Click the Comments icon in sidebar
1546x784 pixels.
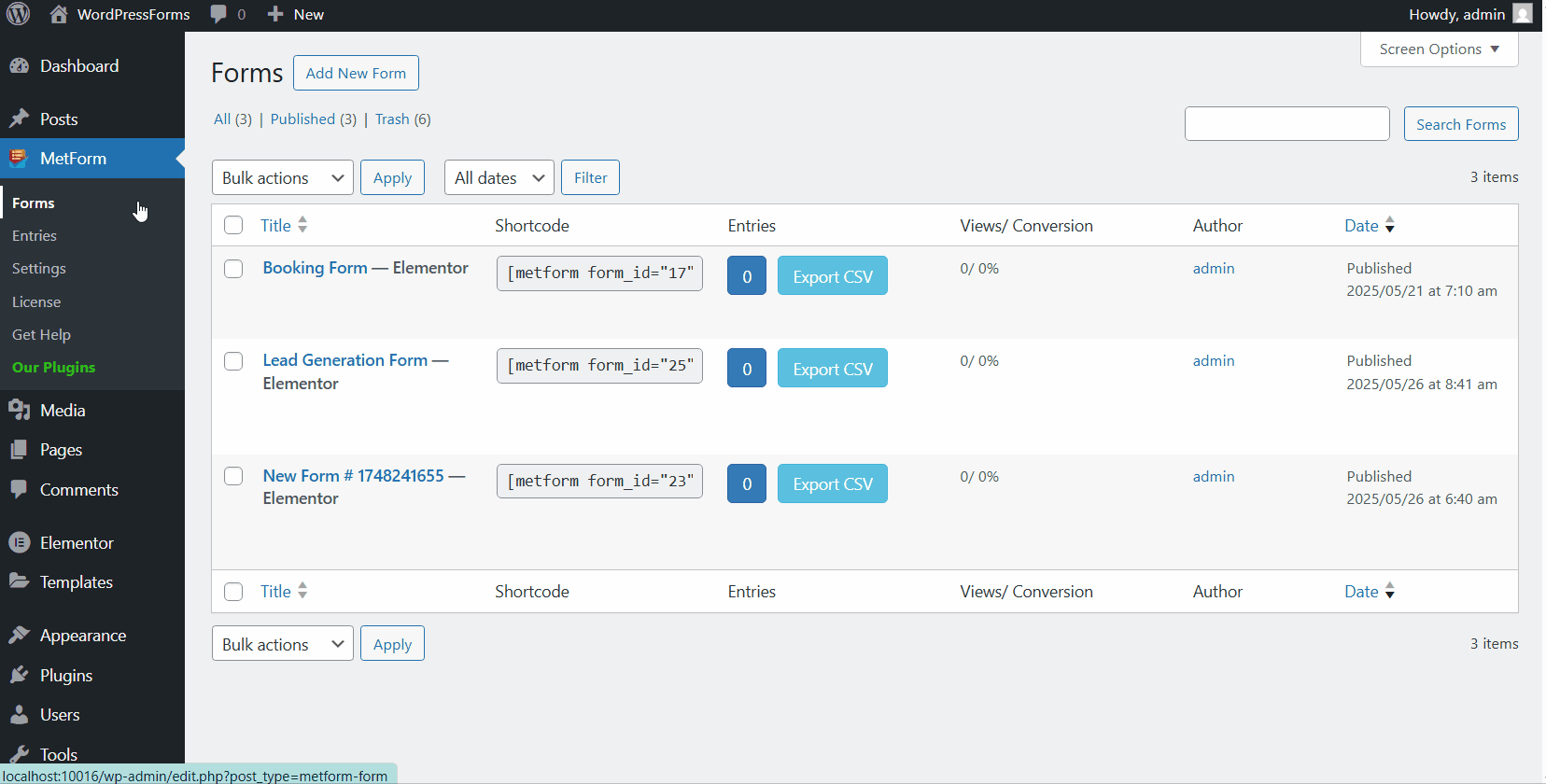click(19, 489)
